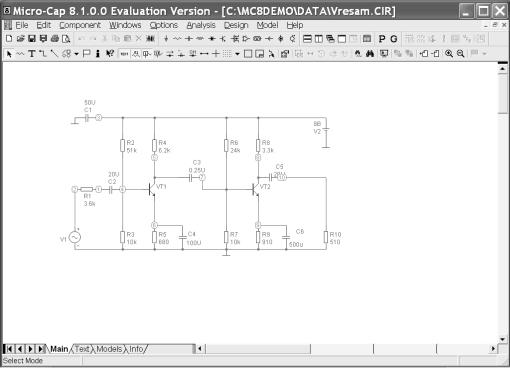
Task: Toggle the Grid dots display
Action: [227, 54]
